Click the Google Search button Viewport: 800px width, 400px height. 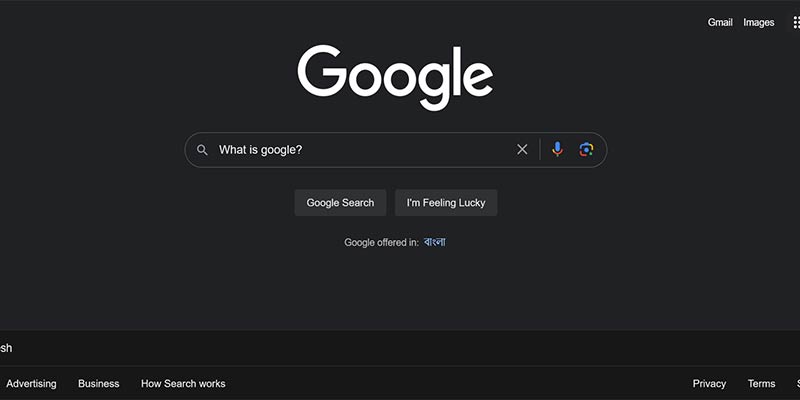click(x=340, y=203)
